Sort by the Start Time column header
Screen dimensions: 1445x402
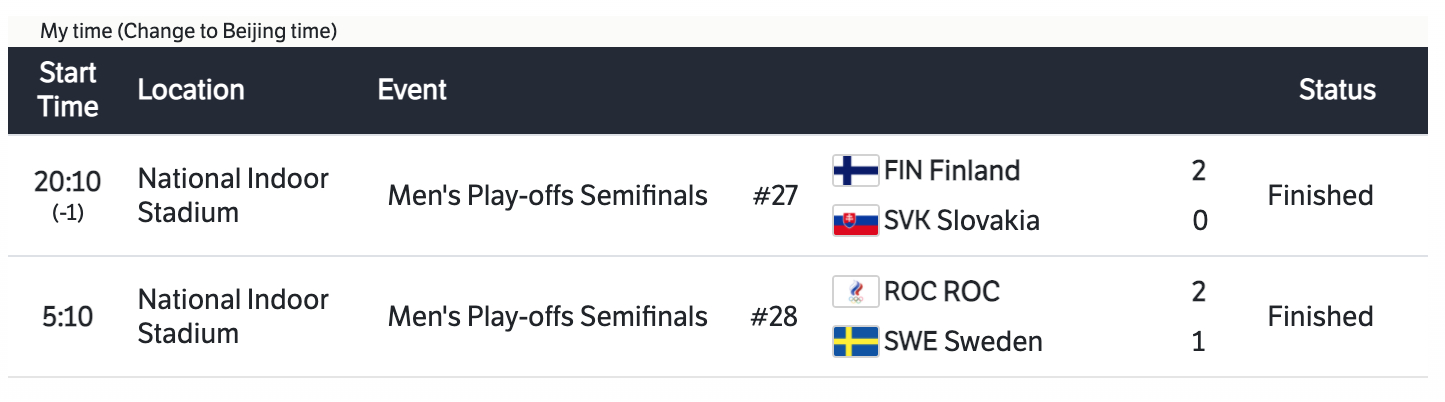[x=68, y=89]
